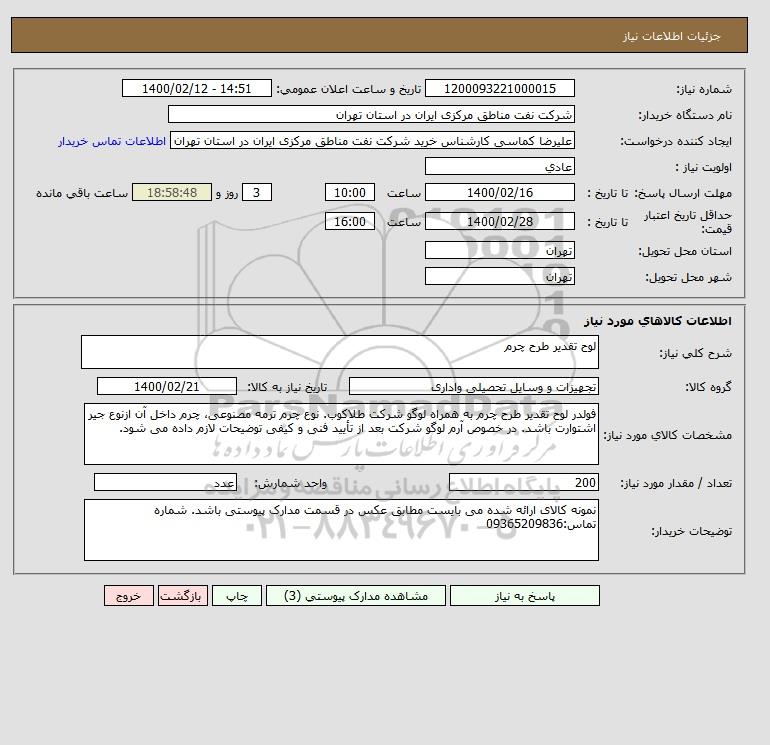Click the announcement date field 1400/02/12 - 14:51
This screenshot has height=745, width=770.
196,88
